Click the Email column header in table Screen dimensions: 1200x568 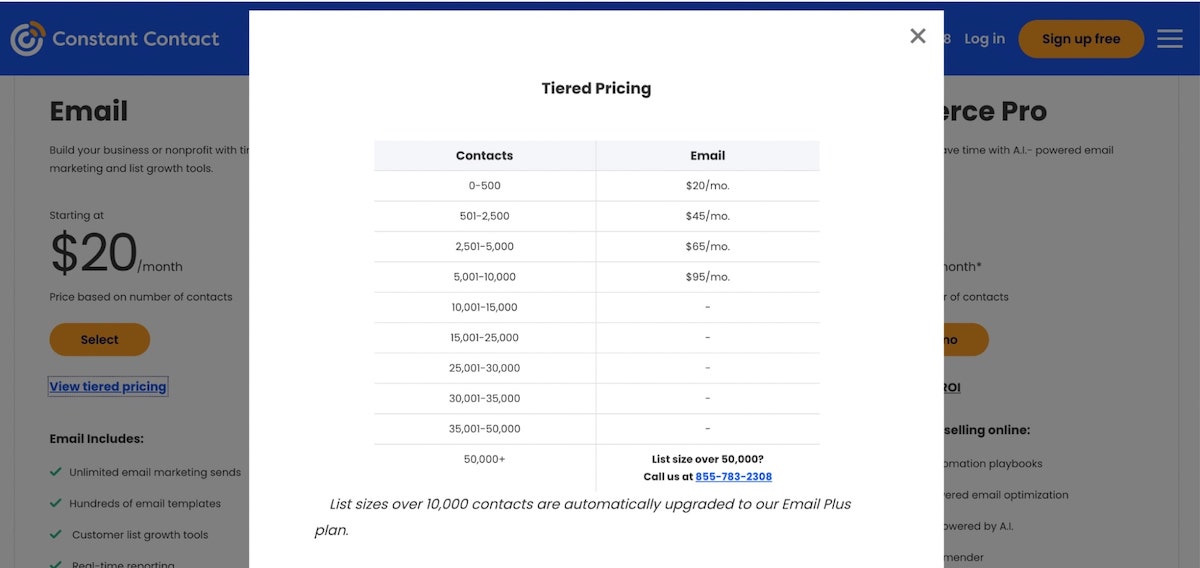click(707, 156)
